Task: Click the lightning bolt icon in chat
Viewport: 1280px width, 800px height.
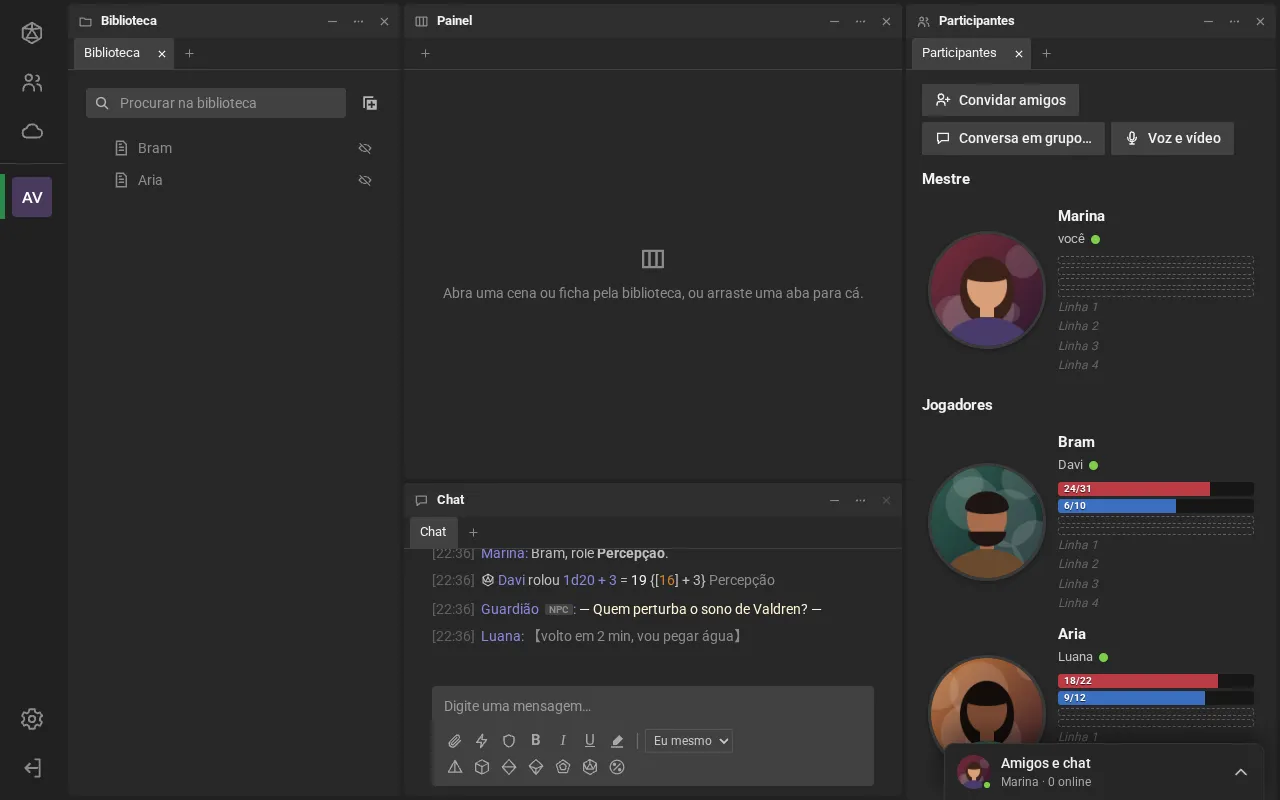Action: point(482,741)
